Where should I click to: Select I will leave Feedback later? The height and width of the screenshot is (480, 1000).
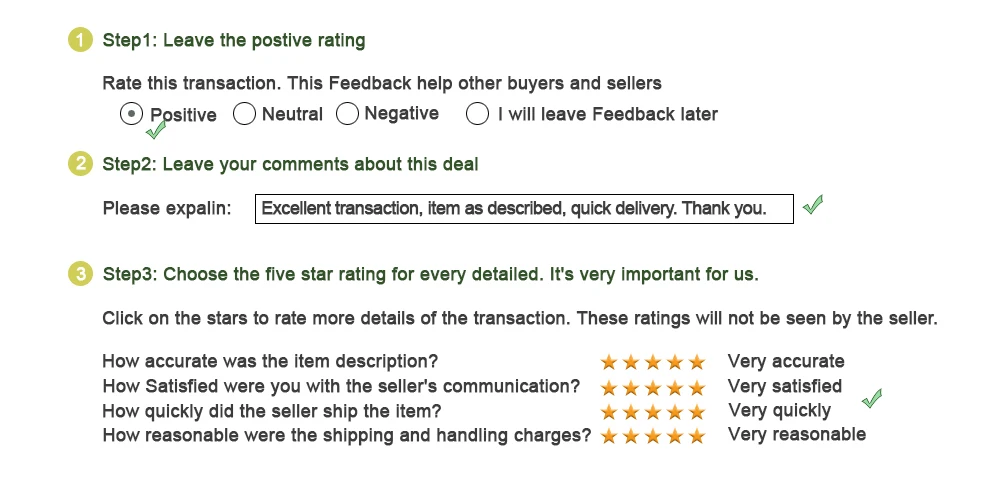[x=477, y=113]
